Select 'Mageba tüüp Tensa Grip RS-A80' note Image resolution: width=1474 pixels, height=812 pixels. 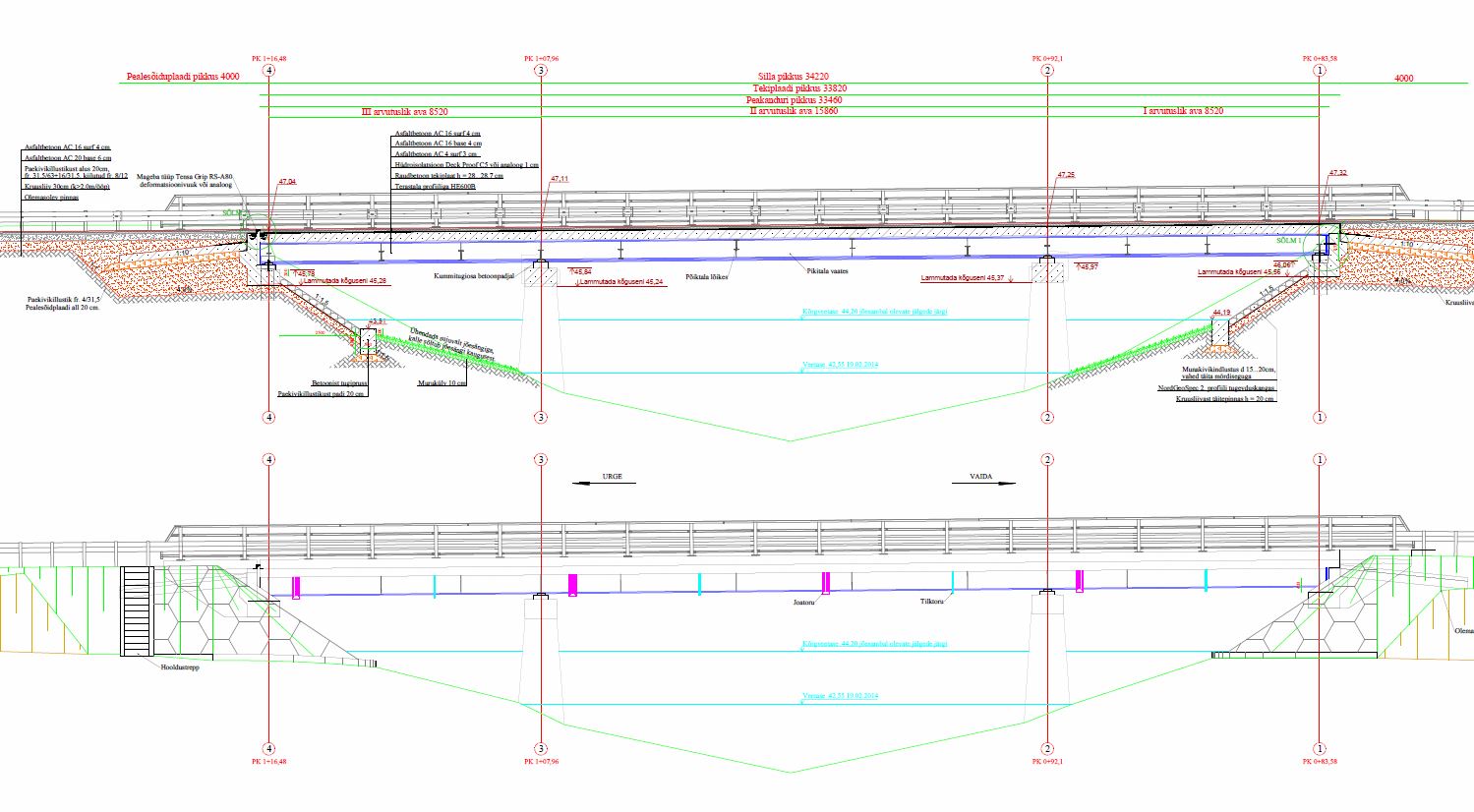185,177
